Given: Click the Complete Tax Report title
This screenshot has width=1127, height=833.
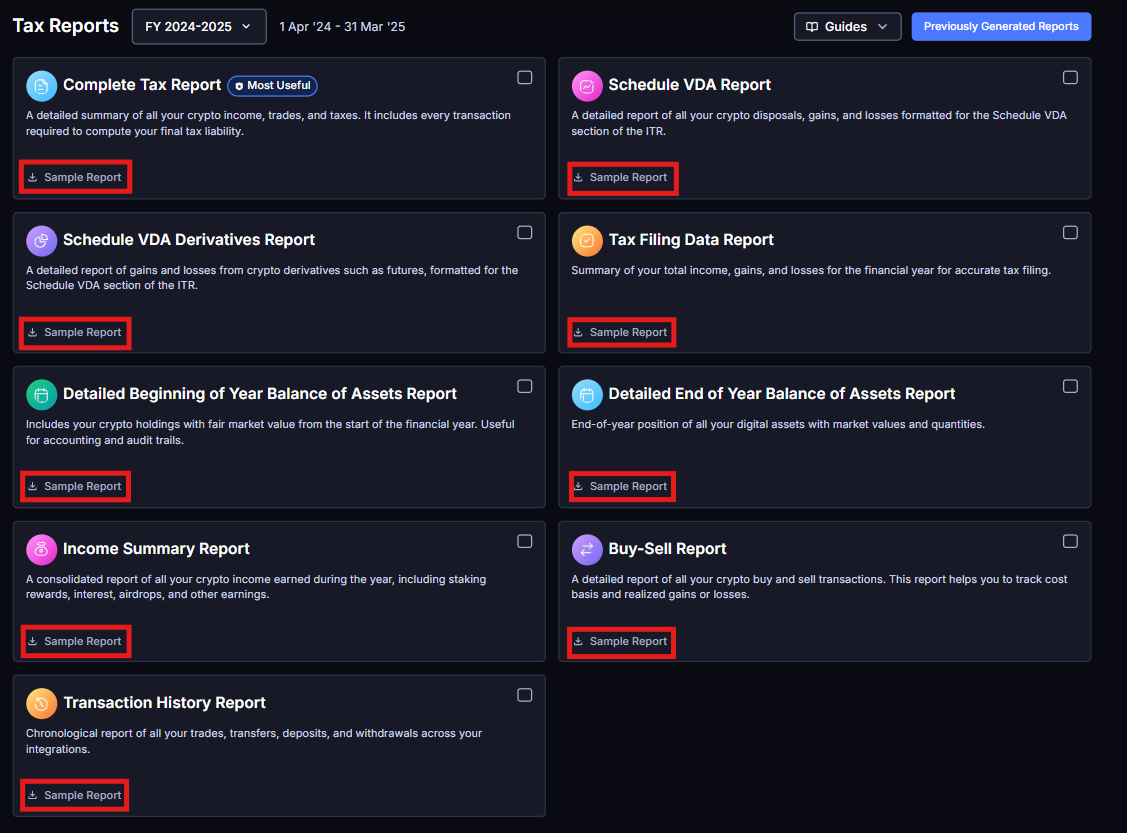Looking at the screenshot, I should pos(142,85).
